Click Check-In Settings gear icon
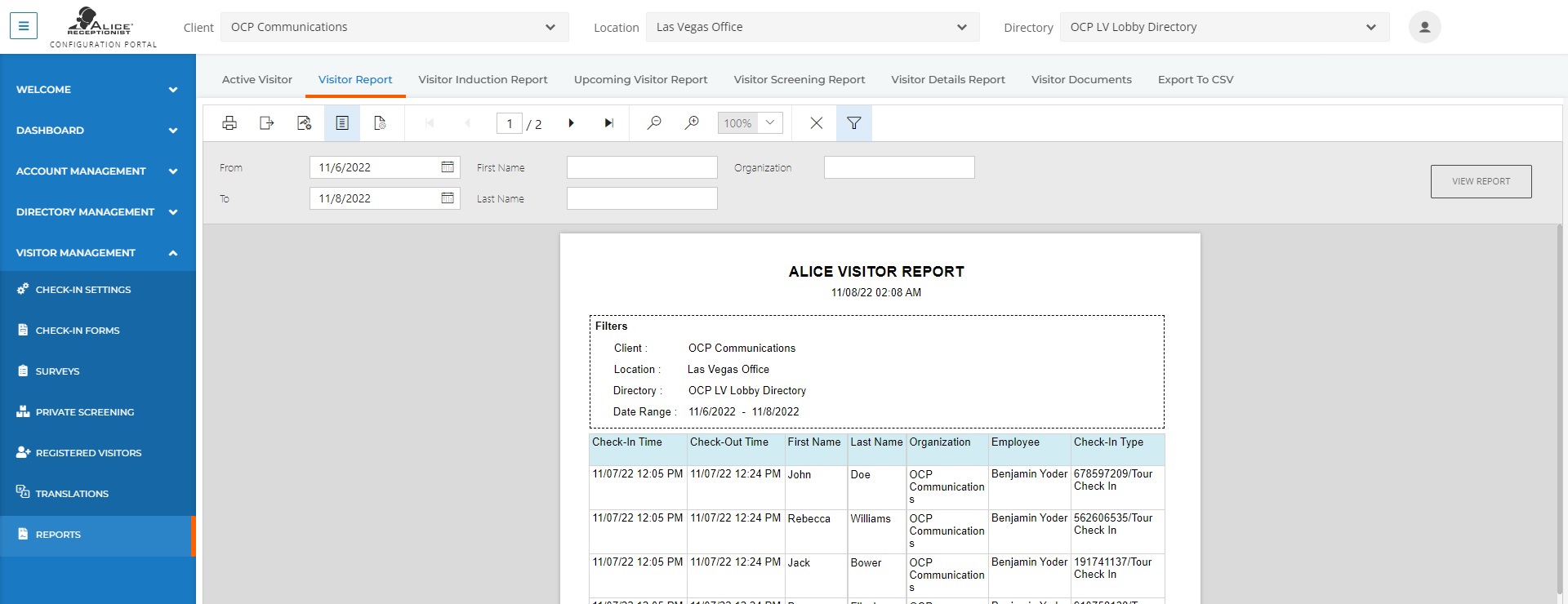 tap(23, 289)
